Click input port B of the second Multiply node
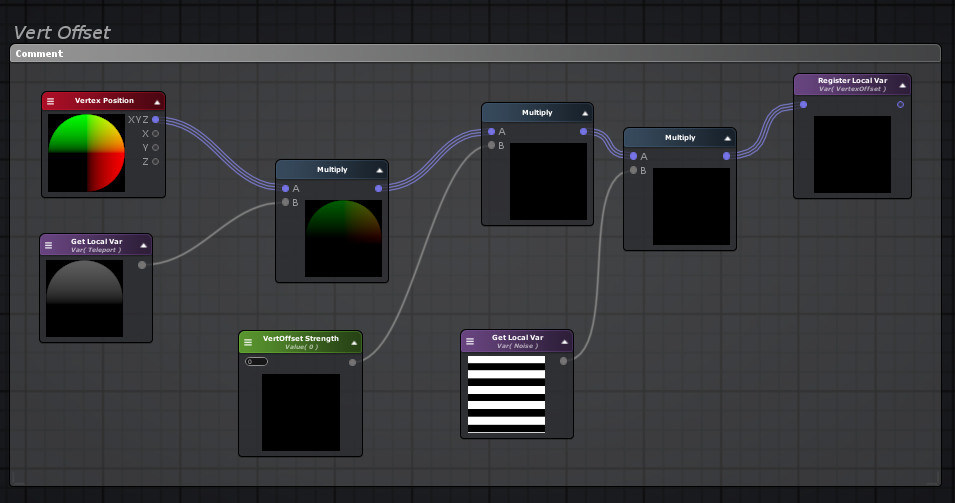This screenshot has width=955, height=503. pos(492,145)
